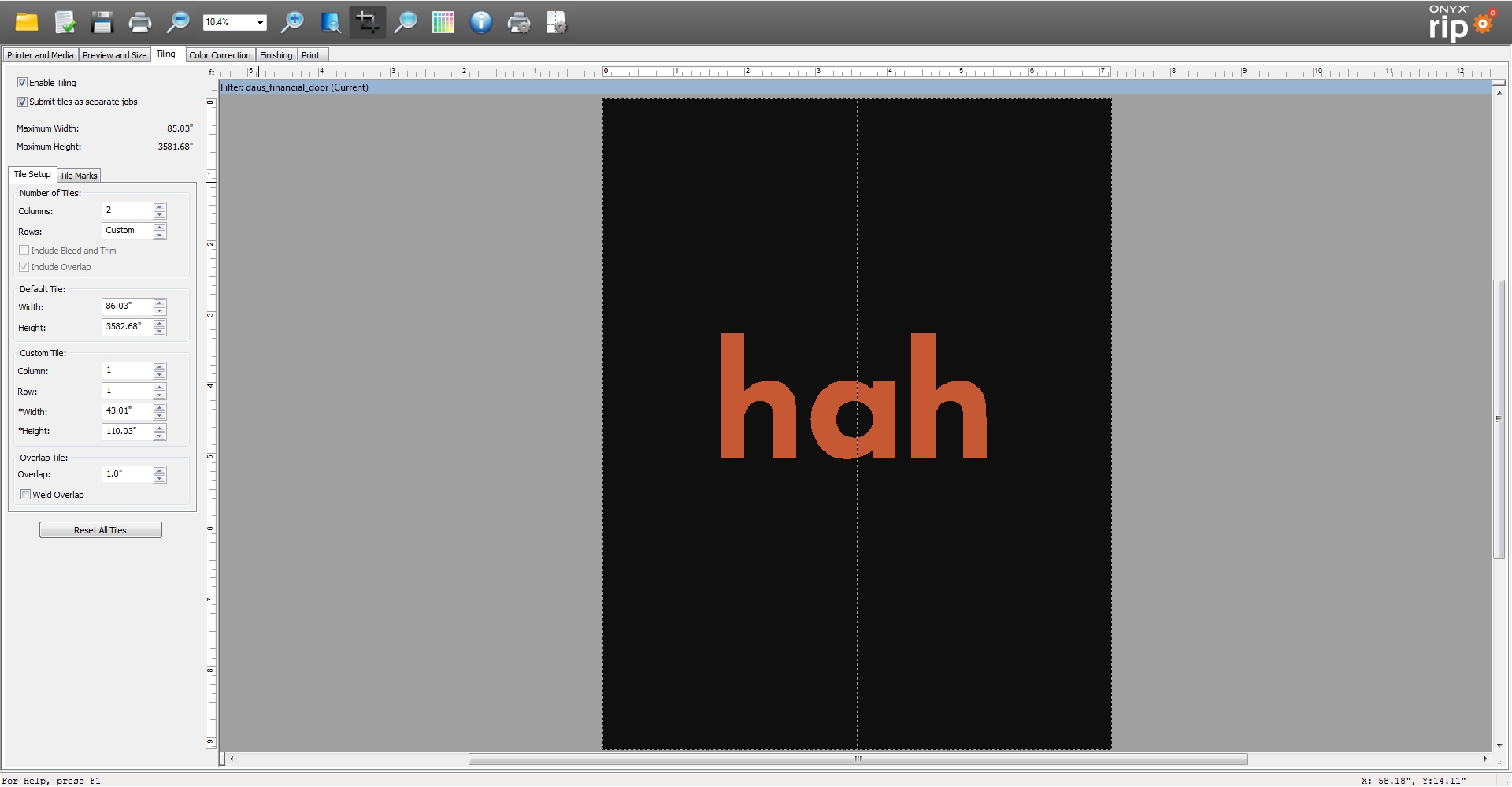Enable the Weld Overlap checkbox
The image size is (1512, 787).
[x=26, y=495]
